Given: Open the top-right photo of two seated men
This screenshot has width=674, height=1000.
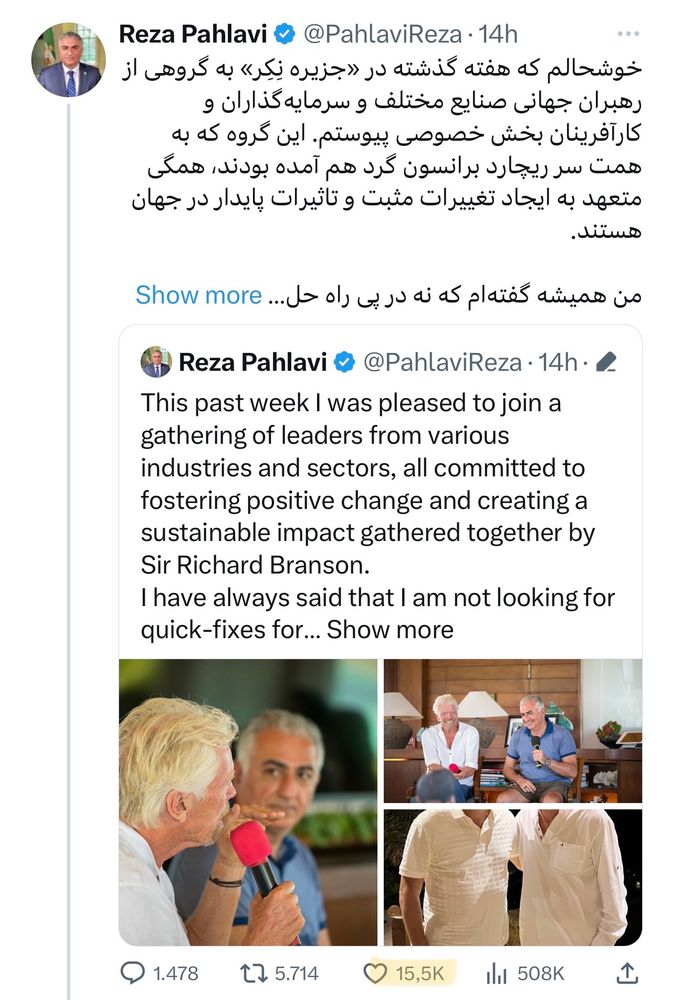Looking at the screenshot, I should pos(512,729).
